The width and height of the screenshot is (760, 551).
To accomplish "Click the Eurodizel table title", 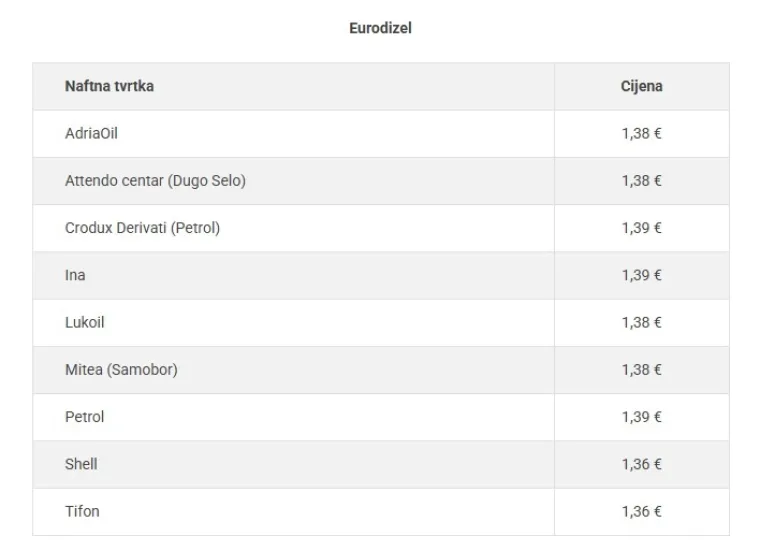I will [380, 28].
